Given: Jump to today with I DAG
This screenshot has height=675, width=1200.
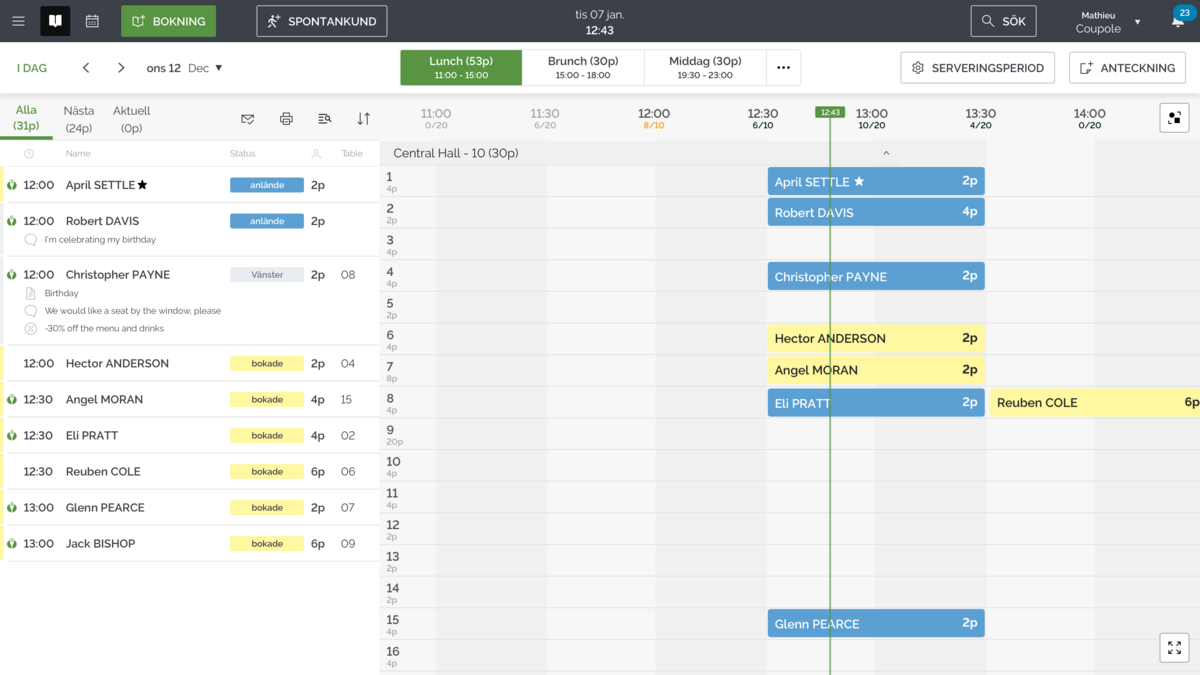Looking at the screenshot, I should coord(32,68).
